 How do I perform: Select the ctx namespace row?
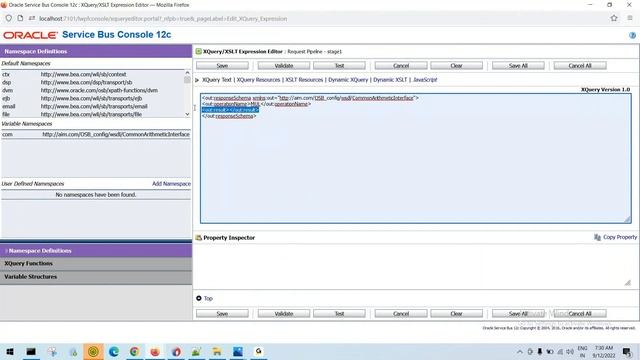click(x=93, y=74)
